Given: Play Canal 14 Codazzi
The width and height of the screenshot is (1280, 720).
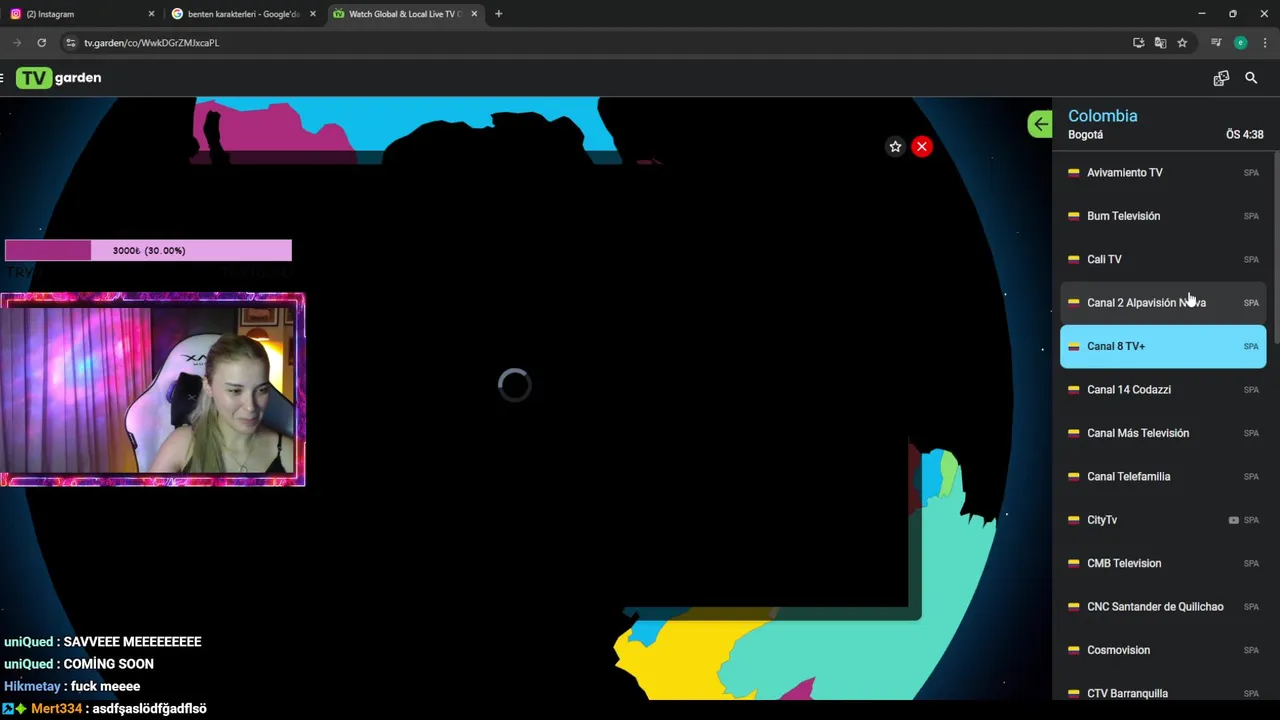Looking at the screenshot, I should (x=1163, y=390).
